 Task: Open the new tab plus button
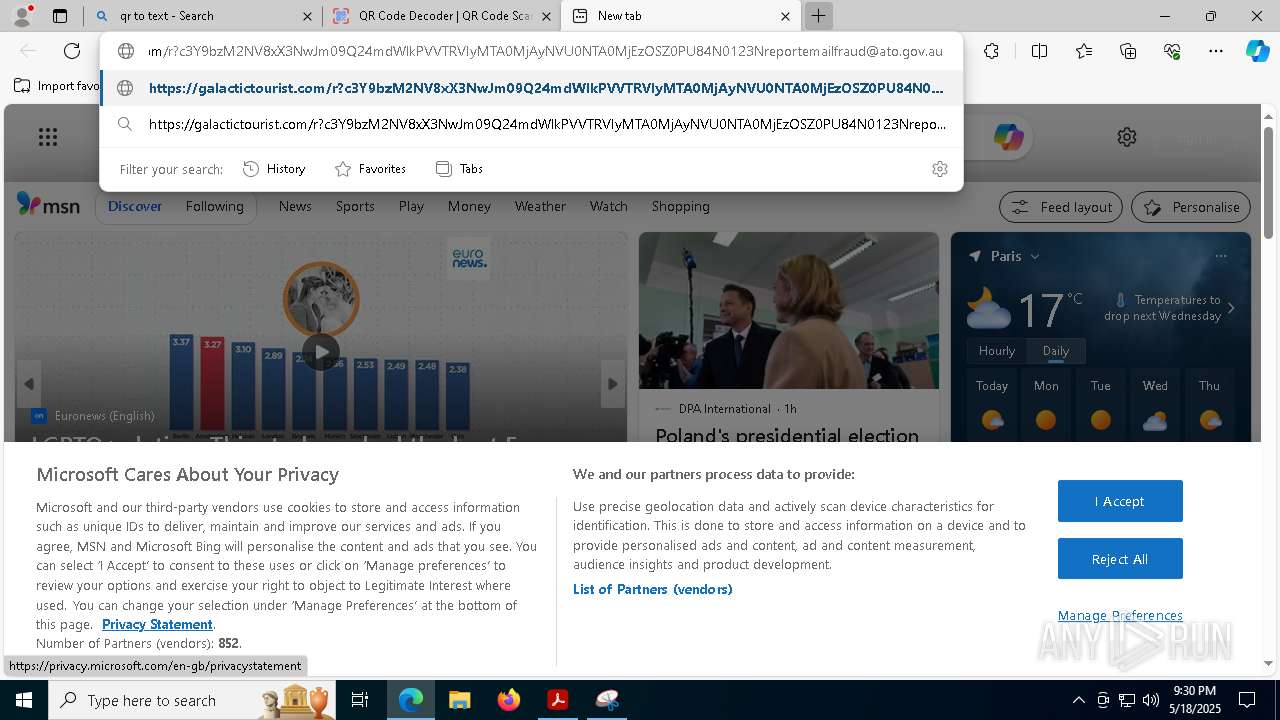(818, 16)
